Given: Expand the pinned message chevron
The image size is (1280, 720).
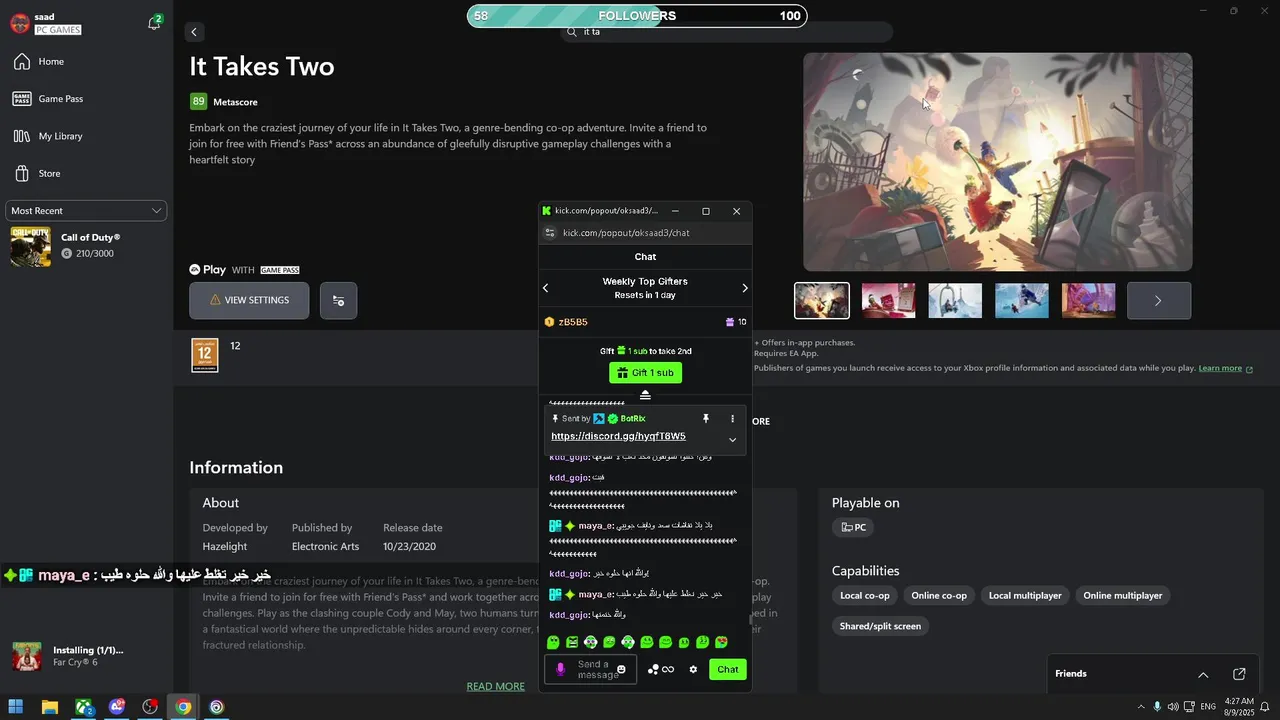Looking at the screenshot, I should click(732, 440).
